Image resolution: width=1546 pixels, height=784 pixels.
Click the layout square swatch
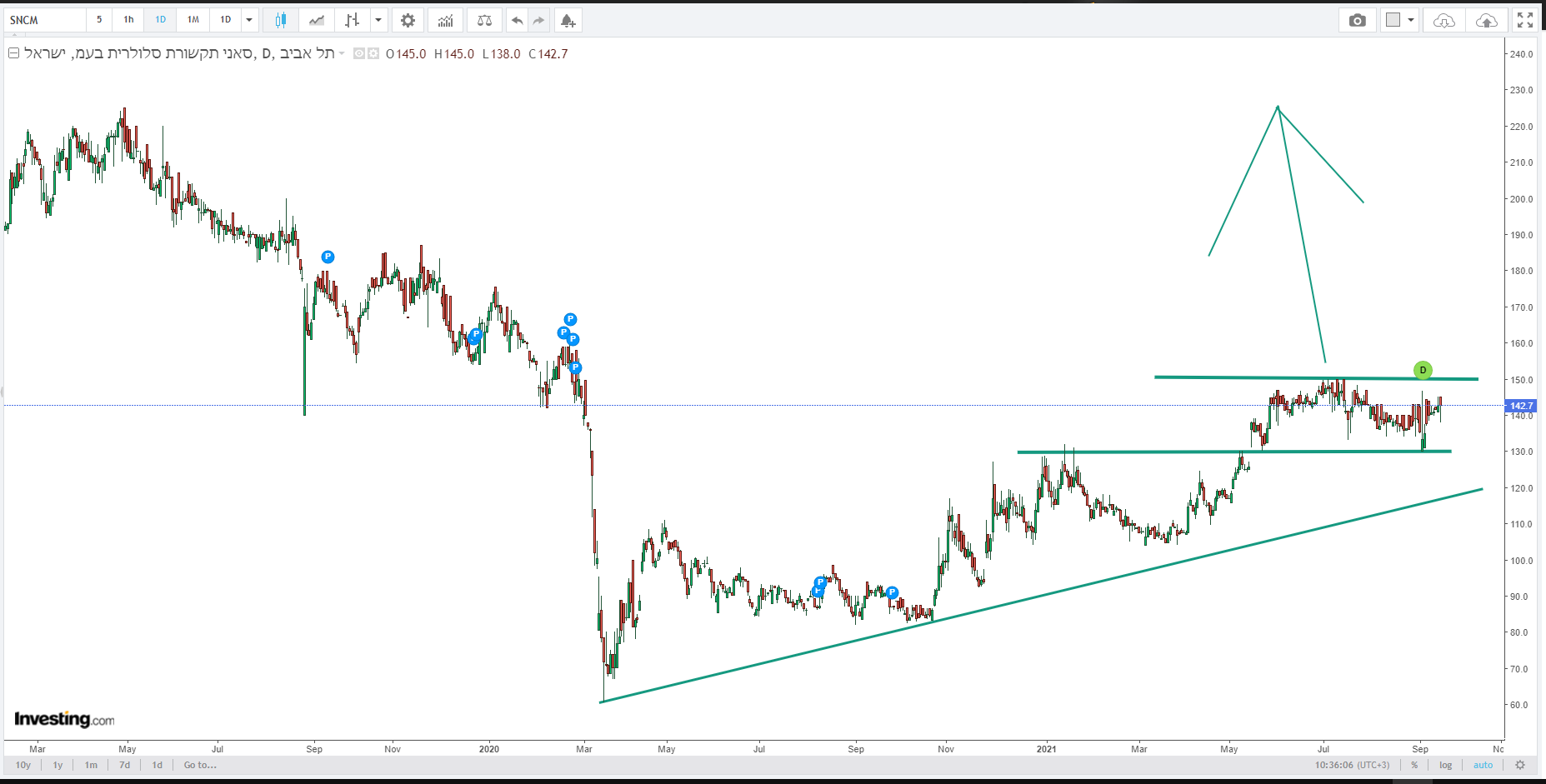(1393, 20)
